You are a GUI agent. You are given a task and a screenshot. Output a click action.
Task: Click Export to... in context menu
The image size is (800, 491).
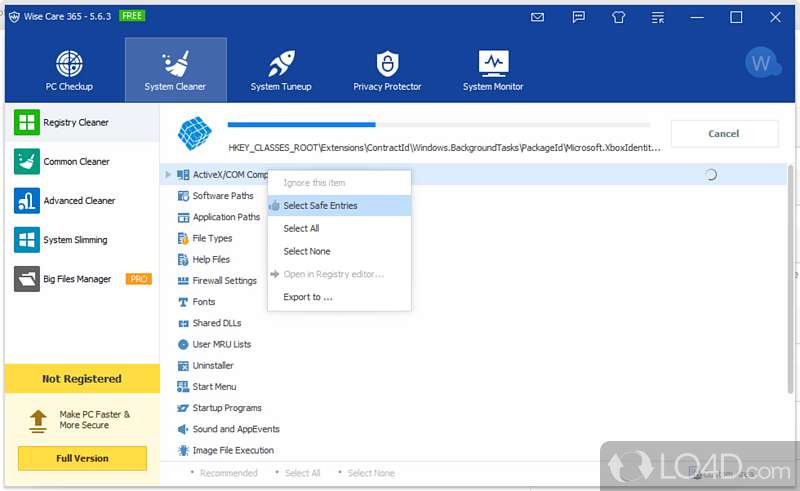click(308, 297)
